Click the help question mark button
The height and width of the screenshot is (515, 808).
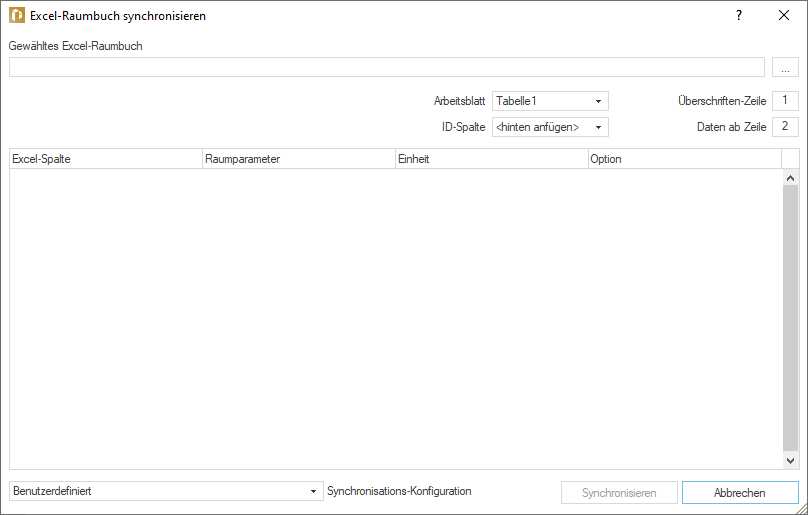point(739,15)
